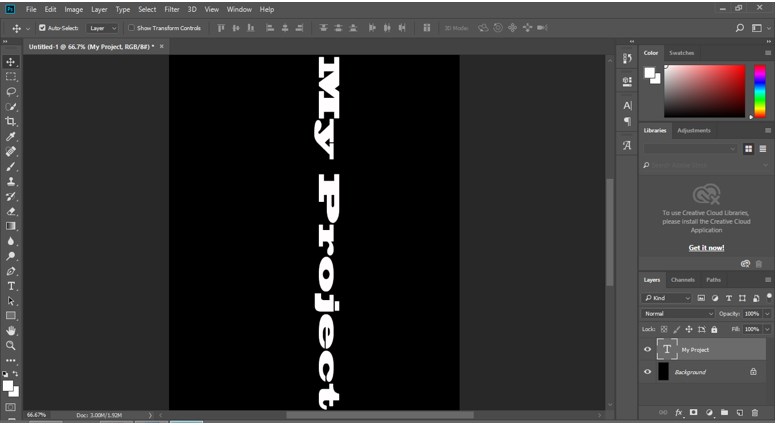This screenshot has width=776, height=425.
Task: Click the hue spectrum slider
Action: 760,91
